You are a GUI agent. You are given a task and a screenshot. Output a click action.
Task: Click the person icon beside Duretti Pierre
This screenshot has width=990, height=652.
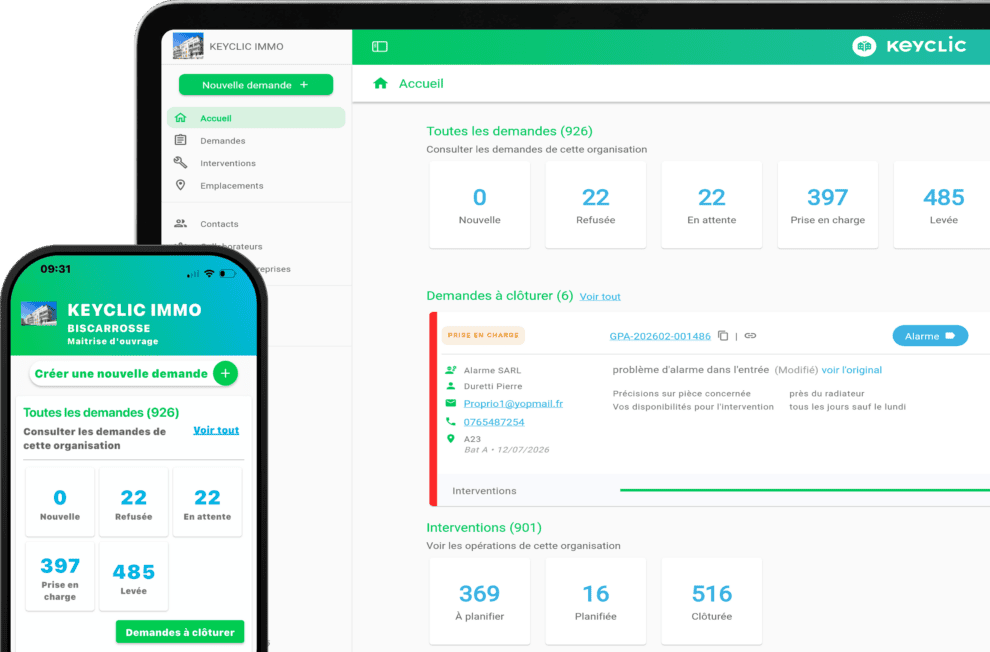pos(451,386)
